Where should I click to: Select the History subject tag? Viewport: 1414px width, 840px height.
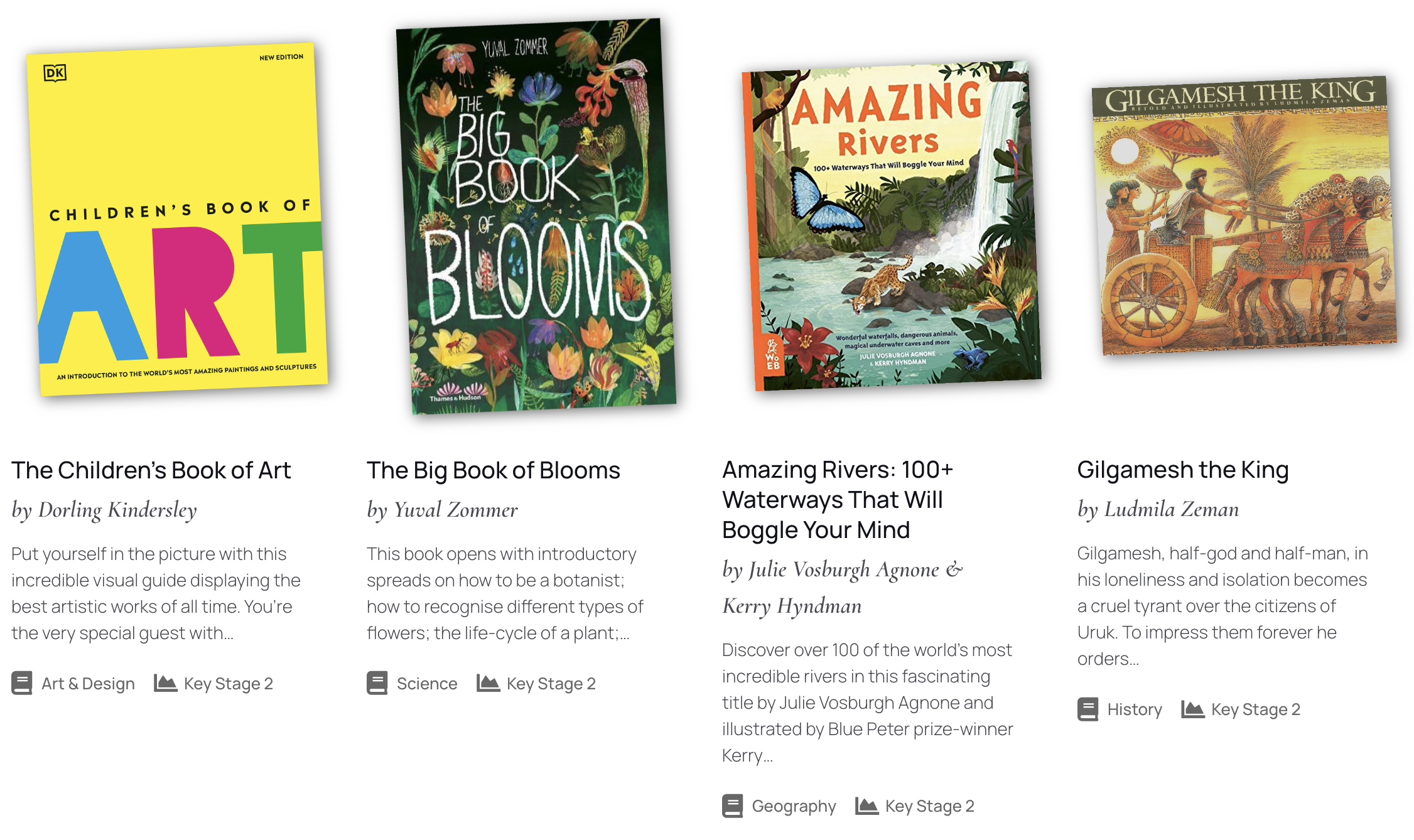[1135, 709]
